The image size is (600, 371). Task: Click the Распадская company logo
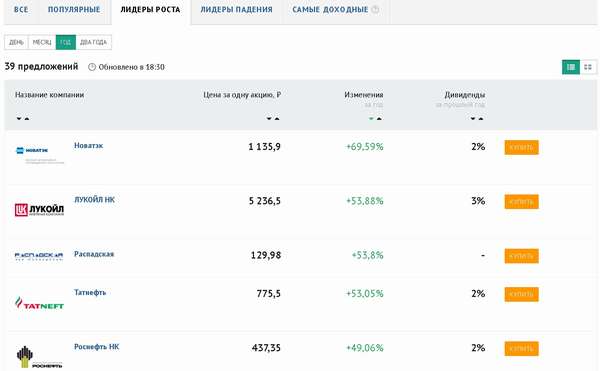39,256
